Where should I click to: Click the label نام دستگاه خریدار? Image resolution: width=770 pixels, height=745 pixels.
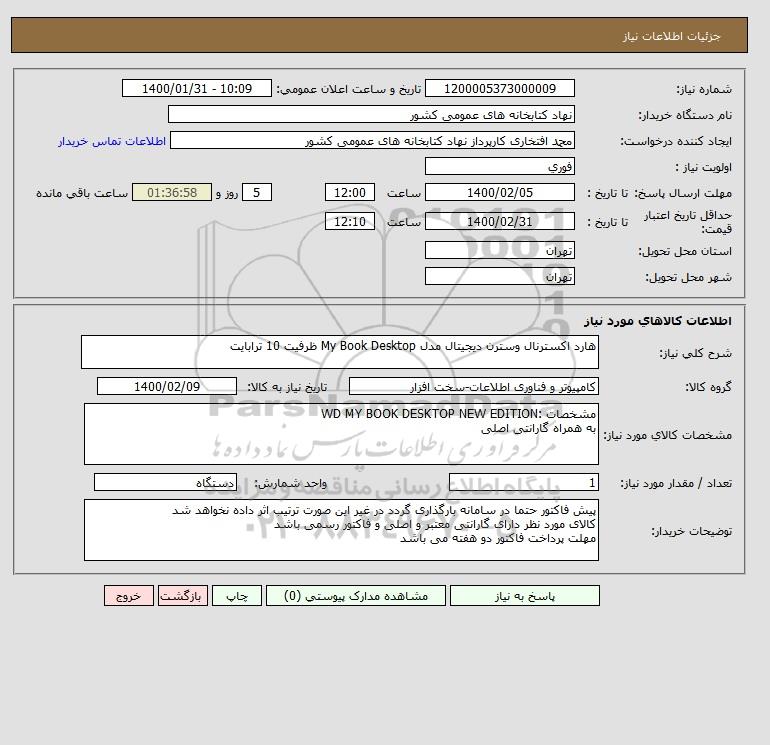(685, 115)
